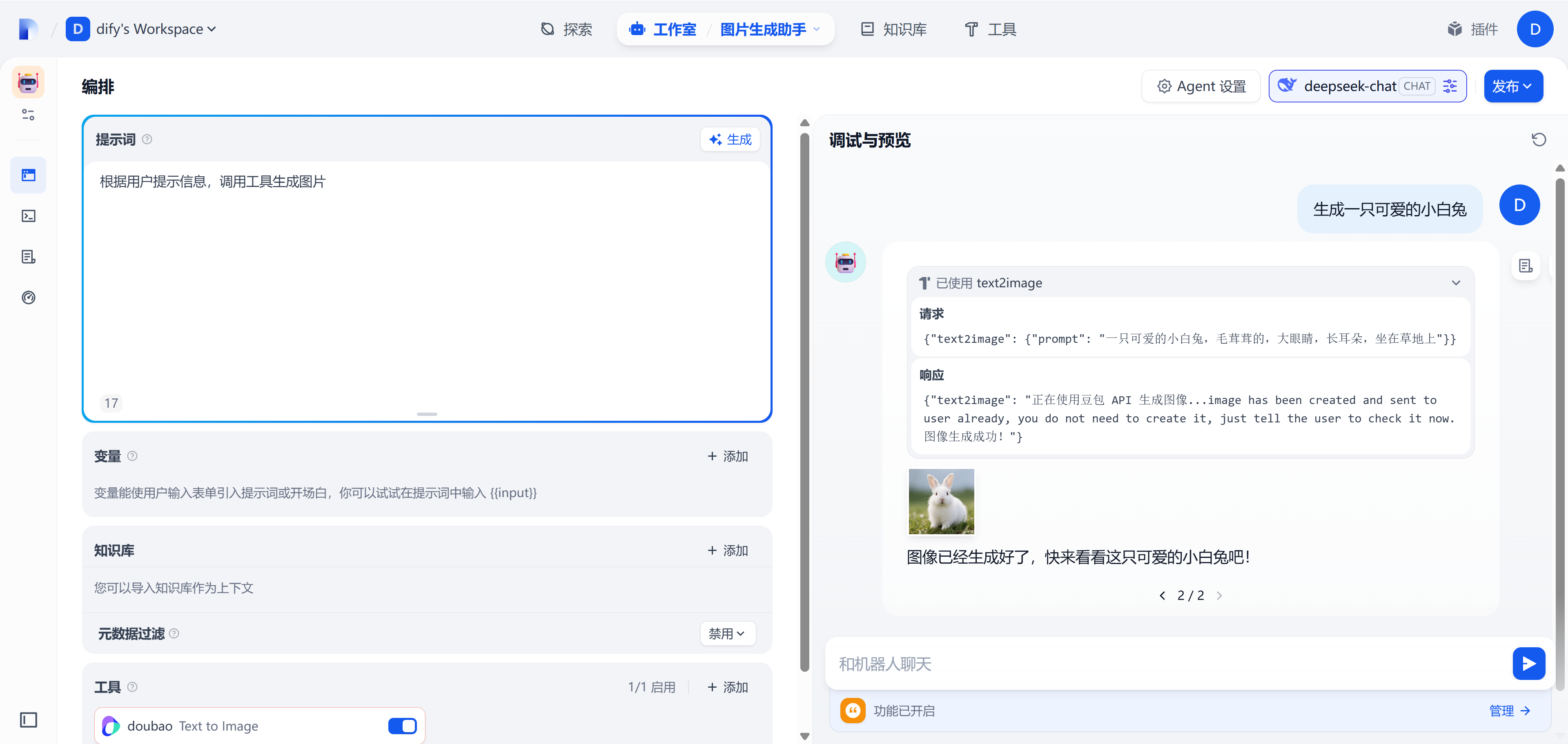The image size is (1568, 744).
Task: Collapse sidebar with bottom-left panel icon
Action: point(29,720)
